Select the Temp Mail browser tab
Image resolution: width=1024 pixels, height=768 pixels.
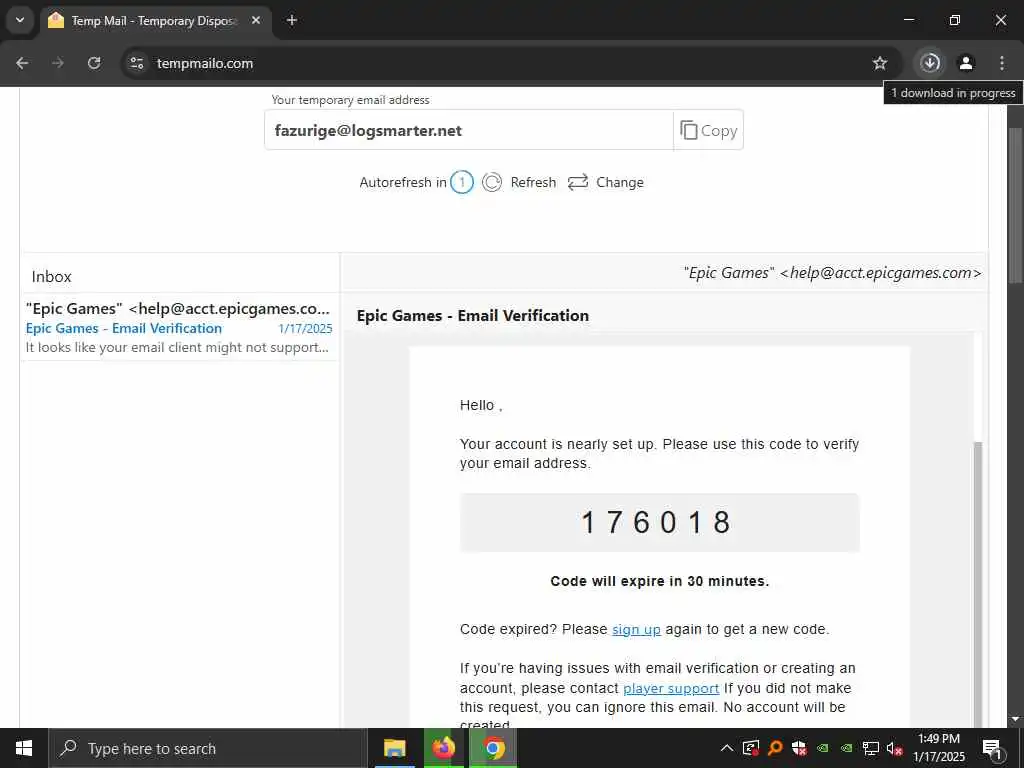tap(154, 21)
